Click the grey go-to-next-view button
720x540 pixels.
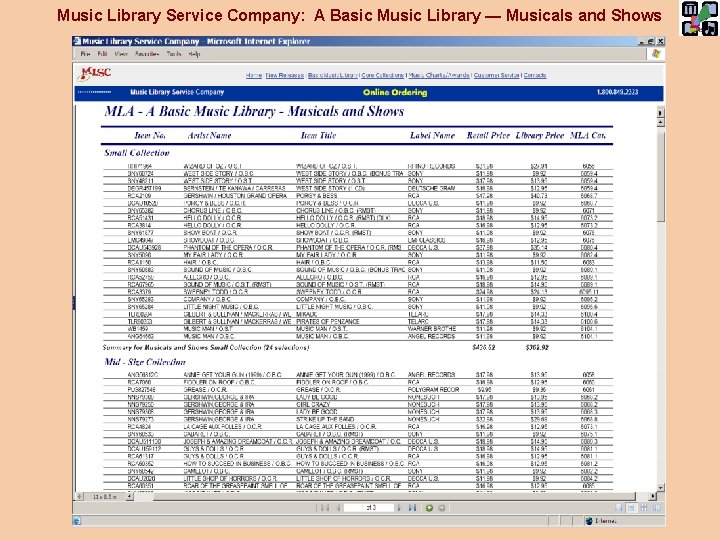pos(442,508)
